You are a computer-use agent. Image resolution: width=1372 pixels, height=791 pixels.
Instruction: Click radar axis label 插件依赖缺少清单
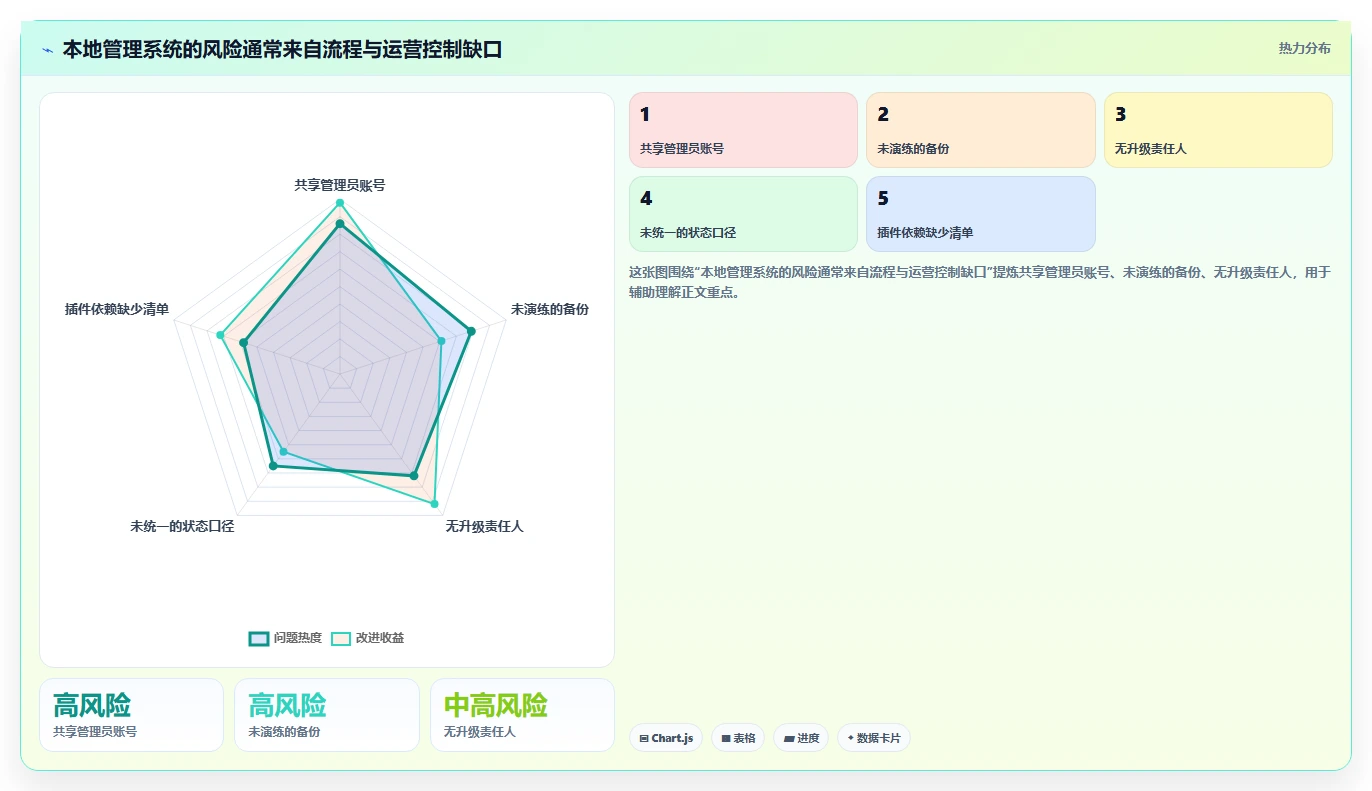click(x=117, y=309)
